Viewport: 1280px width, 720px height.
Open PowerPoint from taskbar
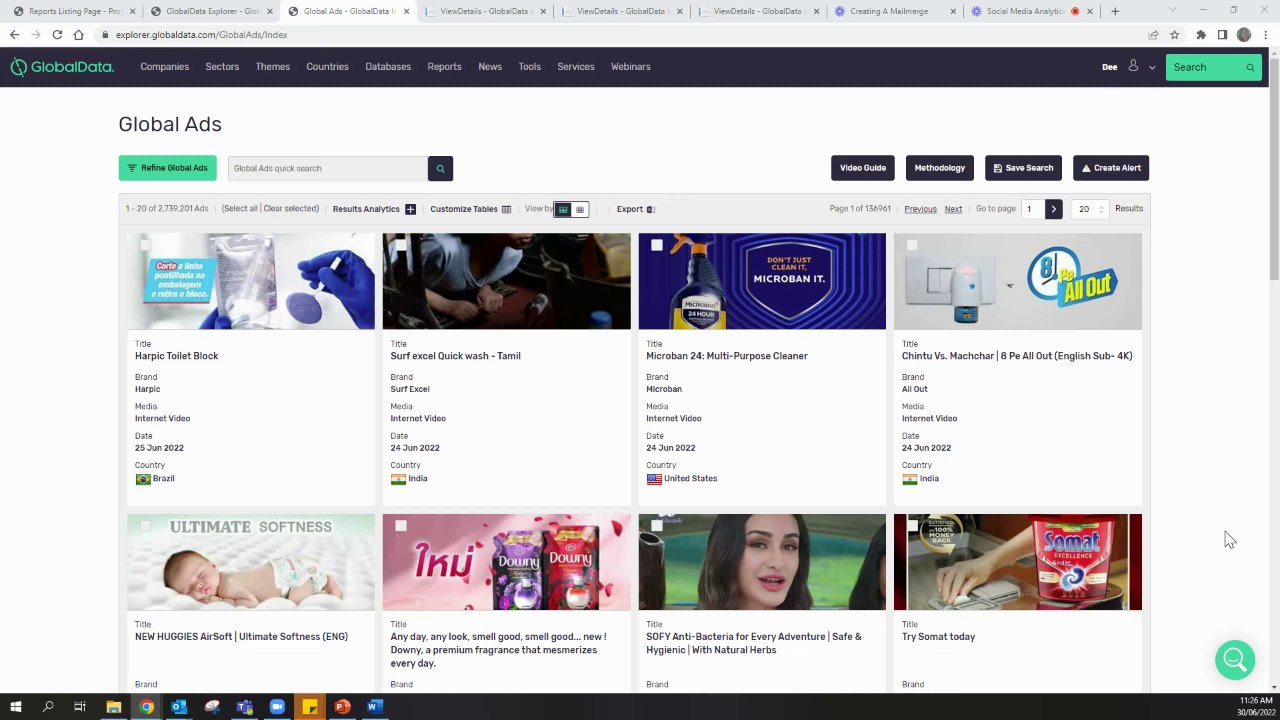tap(342, 707)
